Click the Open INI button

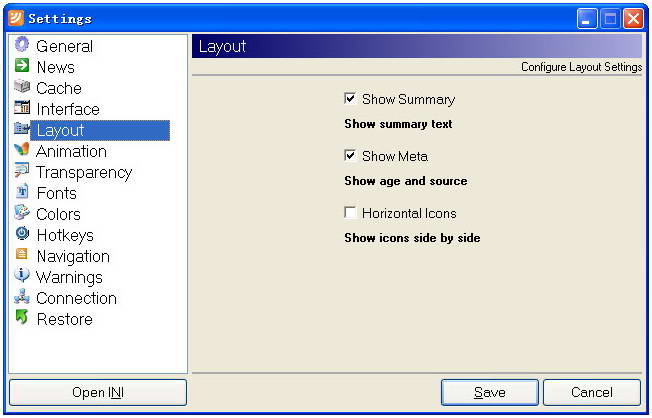98,392
